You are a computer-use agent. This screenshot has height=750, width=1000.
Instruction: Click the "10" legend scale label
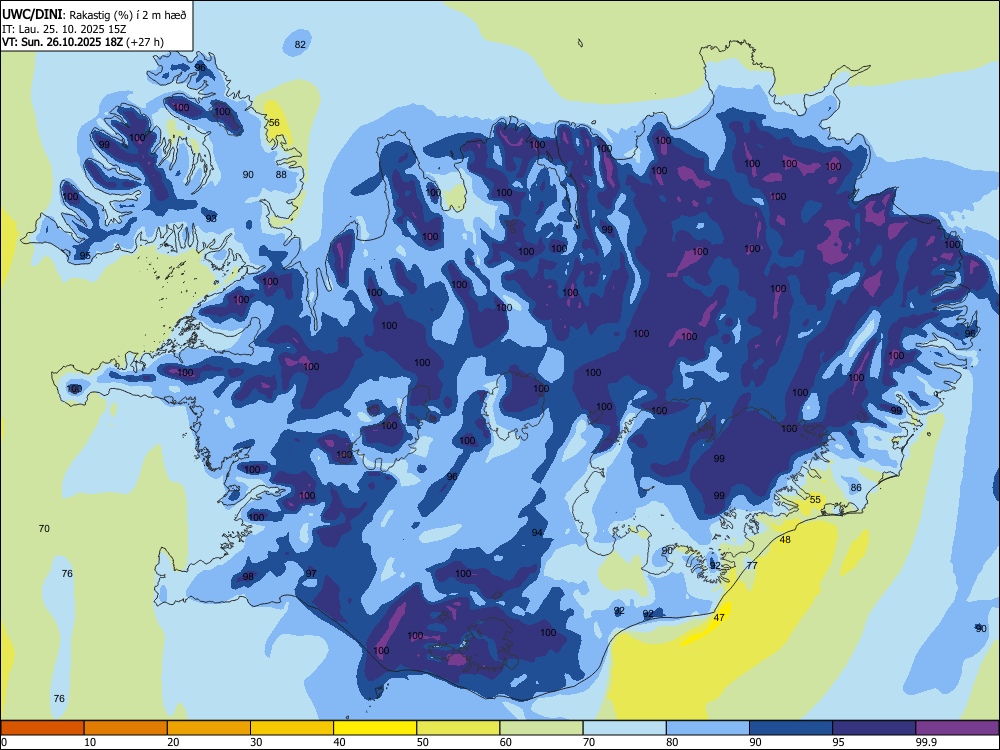tap(90, 742)
